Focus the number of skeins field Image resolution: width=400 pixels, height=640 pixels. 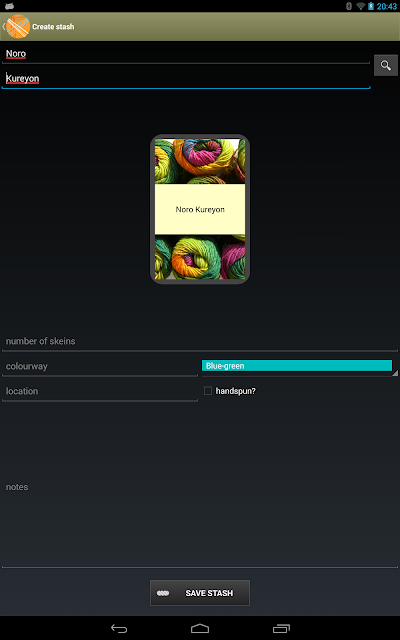[x=200, y=341]
